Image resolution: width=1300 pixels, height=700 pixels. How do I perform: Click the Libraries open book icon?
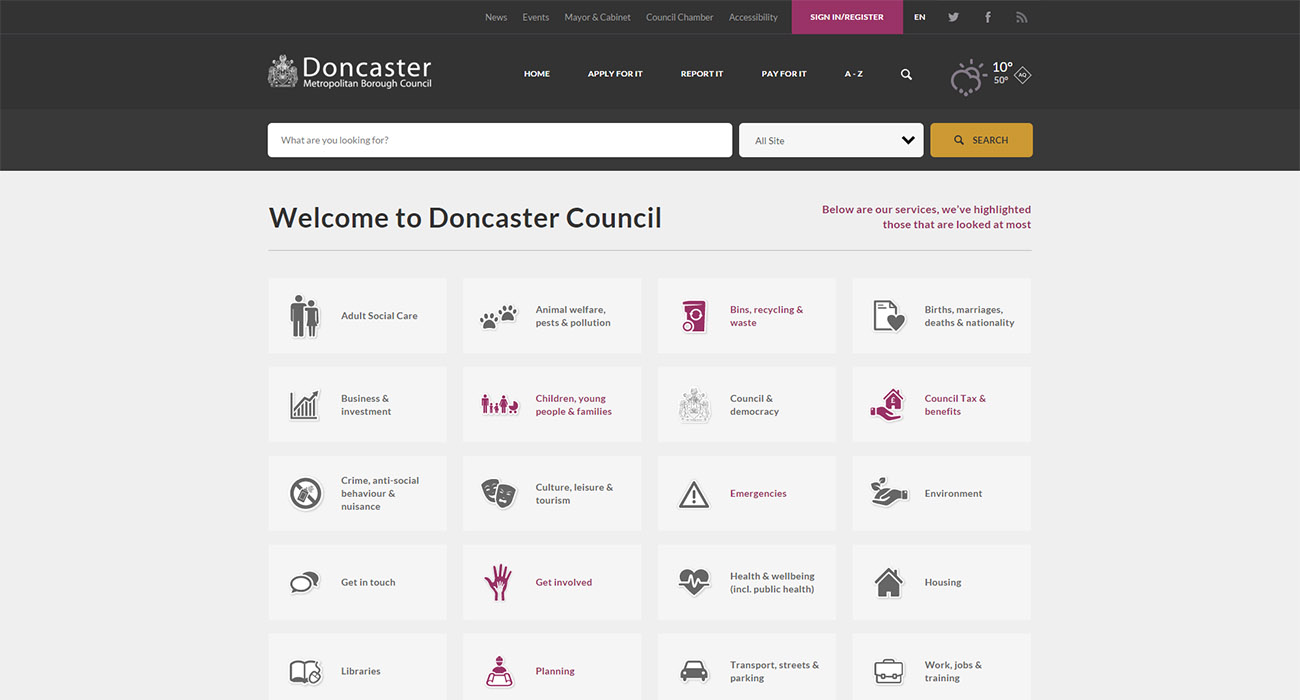(306, 671)
